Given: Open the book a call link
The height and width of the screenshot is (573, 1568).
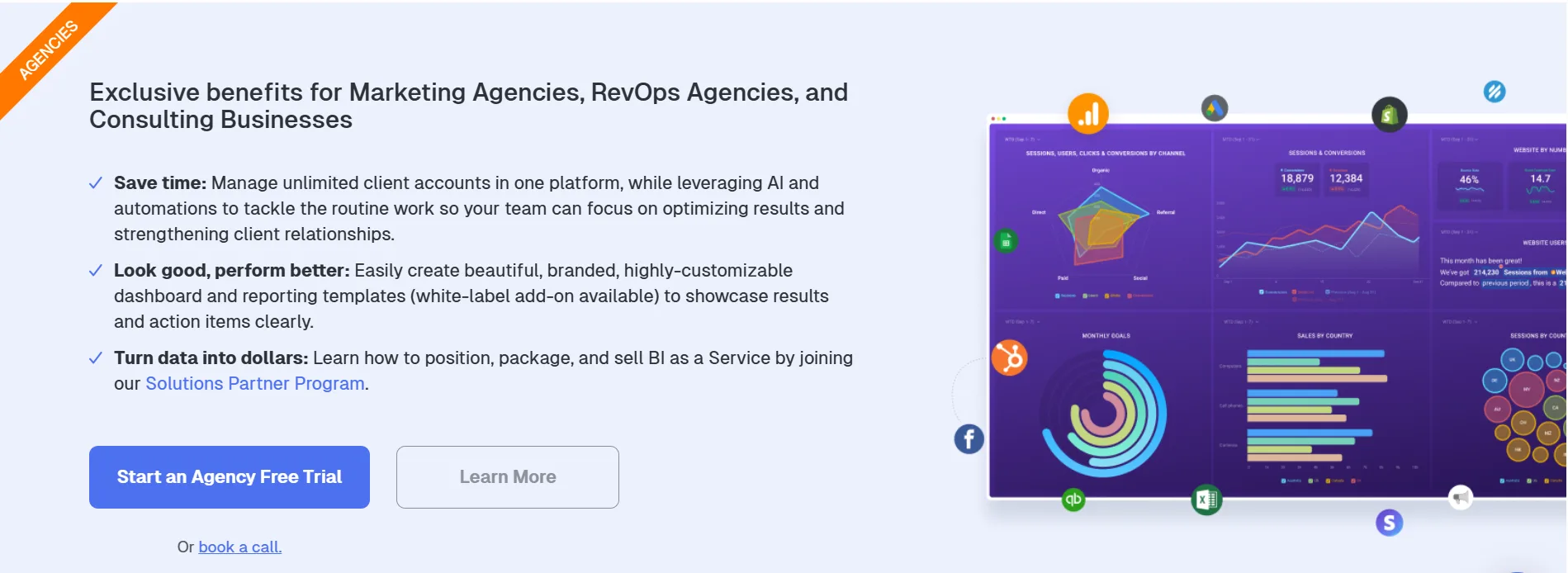Looking at the screenshot, I should (x=239, y=547).
